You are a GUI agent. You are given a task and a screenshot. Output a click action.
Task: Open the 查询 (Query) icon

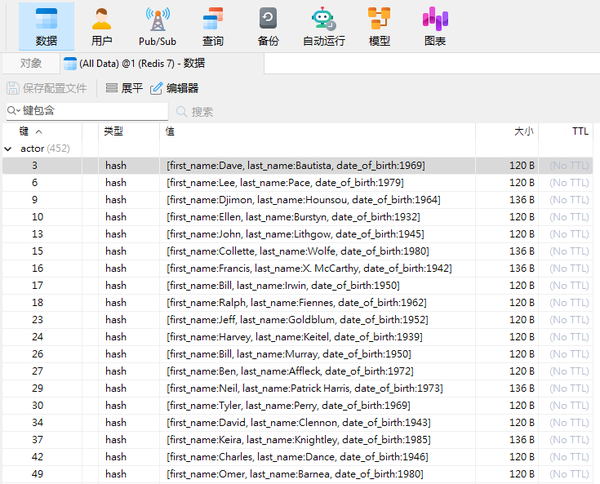213,26
